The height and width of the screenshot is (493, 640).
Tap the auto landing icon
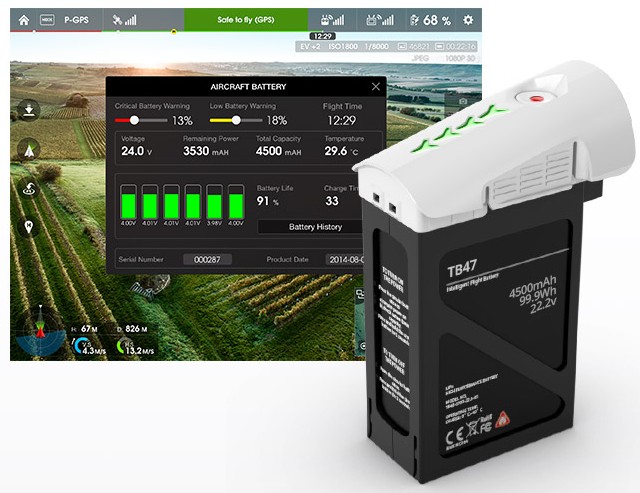click(x=29, y=110)
